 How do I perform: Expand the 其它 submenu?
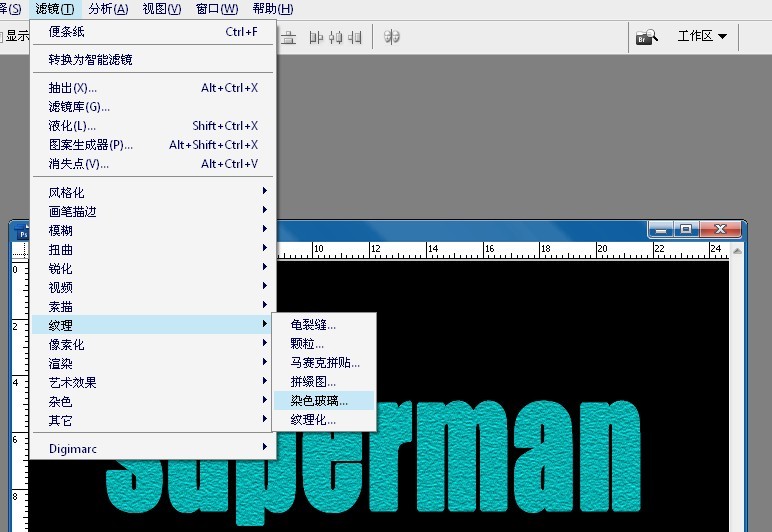(x=153, y=420)
